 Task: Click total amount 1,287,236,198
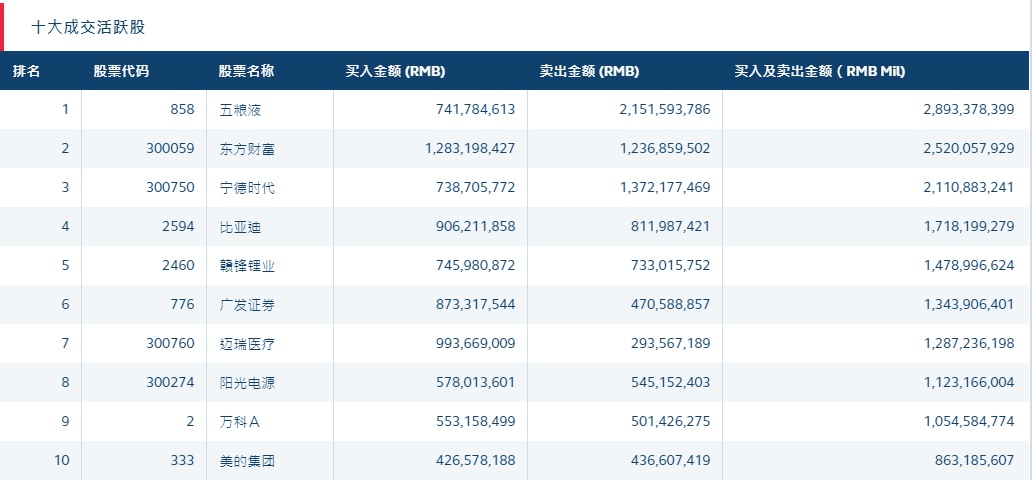click(969, 342)
